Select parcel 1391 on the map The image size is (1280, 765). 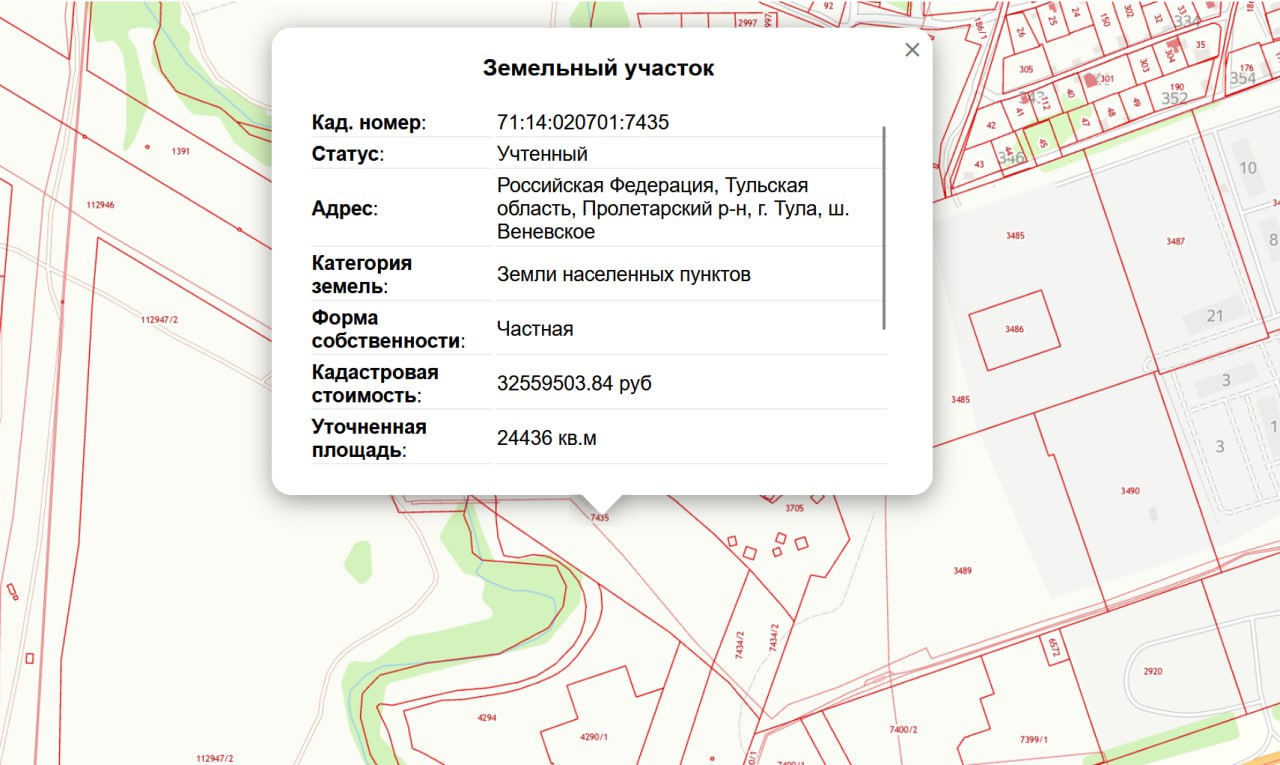[x=181, y=151]
